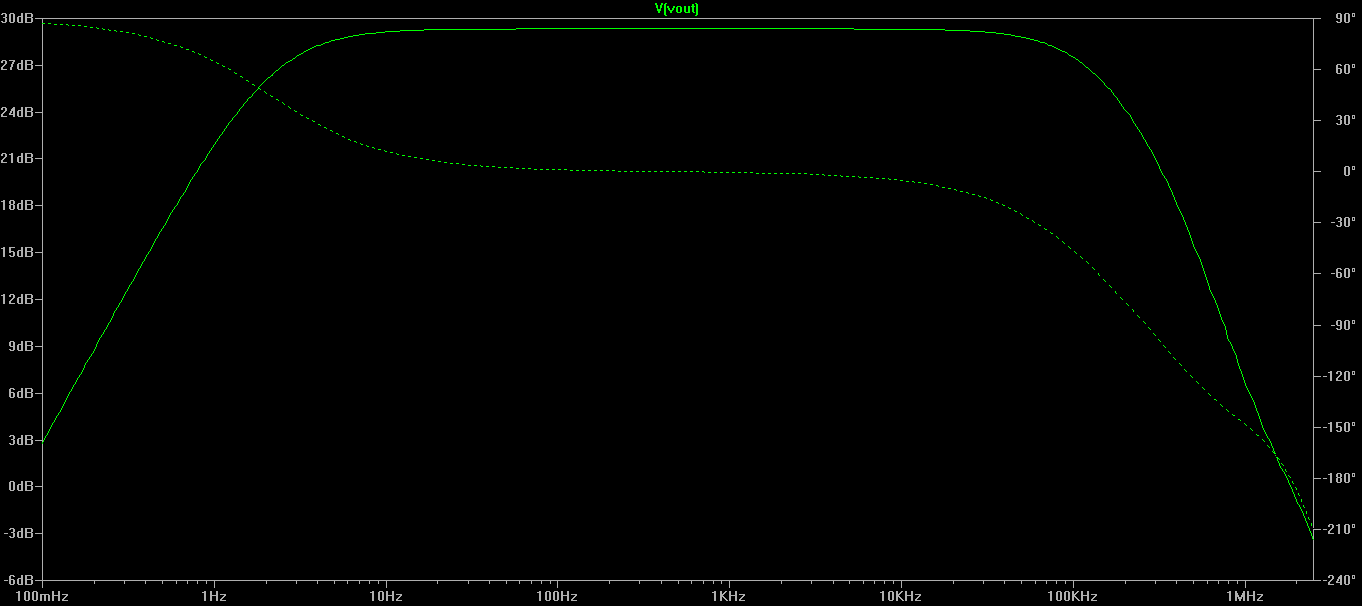Click the -60° phase axis label
This screenshot has height=606, width=1362.
pos(1343,274)
